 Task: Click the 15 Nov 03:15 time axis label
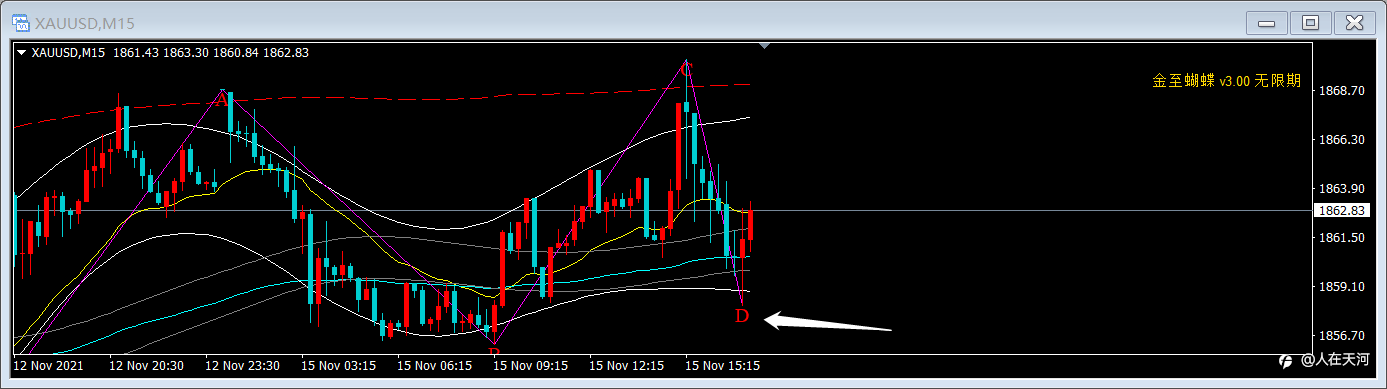[338, 366]
